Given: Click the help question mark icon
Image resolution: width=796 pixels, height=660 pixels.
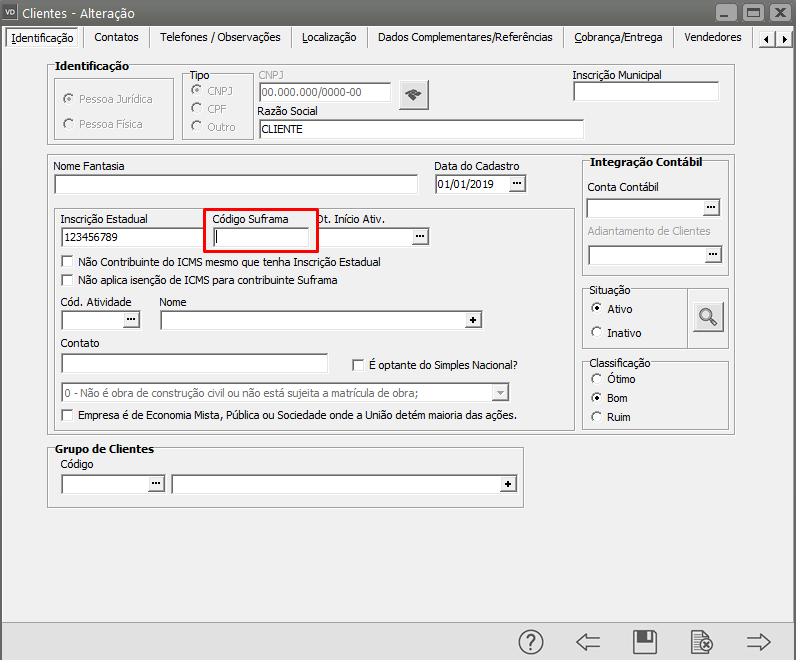Looking at the screenshot, I should tap(531, 642).
